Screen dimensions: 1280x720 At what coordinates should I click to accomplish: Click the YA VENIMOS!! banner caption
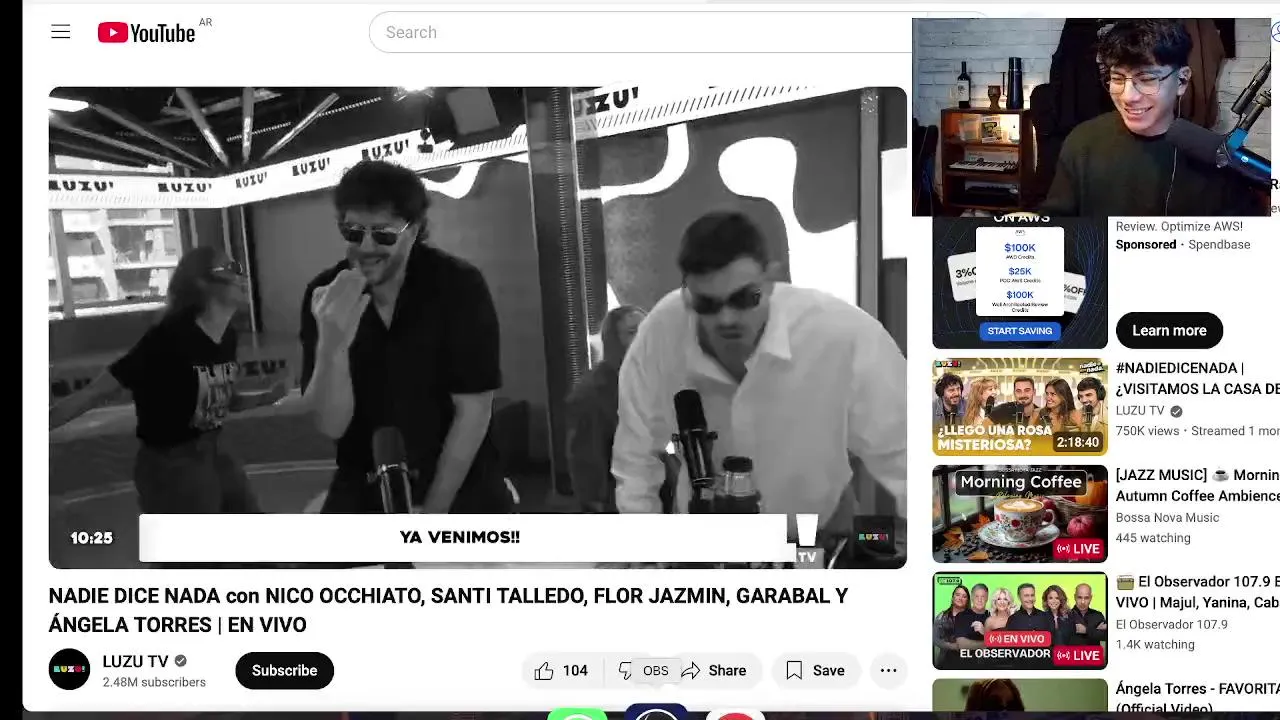460,537
